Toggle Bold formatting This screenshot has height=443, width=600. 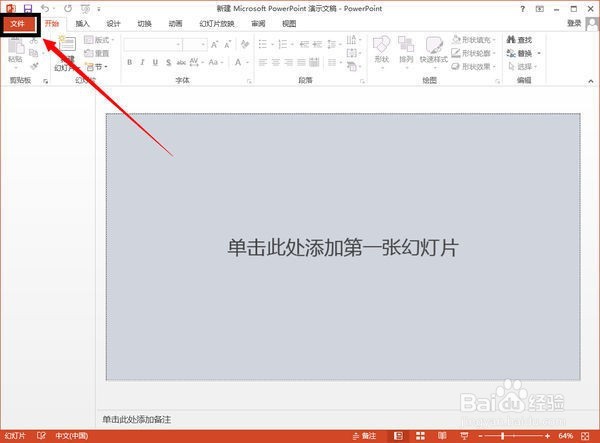[130, 62]
